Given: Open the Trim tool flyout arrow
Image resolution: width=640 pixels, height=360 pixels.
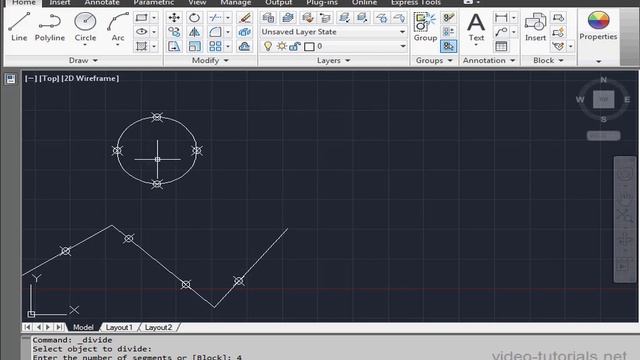Looking at the screenshot, I should pyautogui.click(x=228, y=18).
